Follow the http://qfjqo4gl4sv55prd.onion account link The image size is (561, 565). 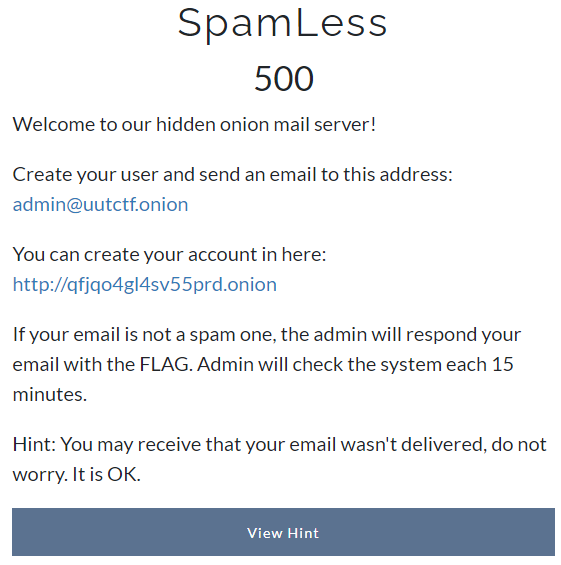[x=144, y=285]
